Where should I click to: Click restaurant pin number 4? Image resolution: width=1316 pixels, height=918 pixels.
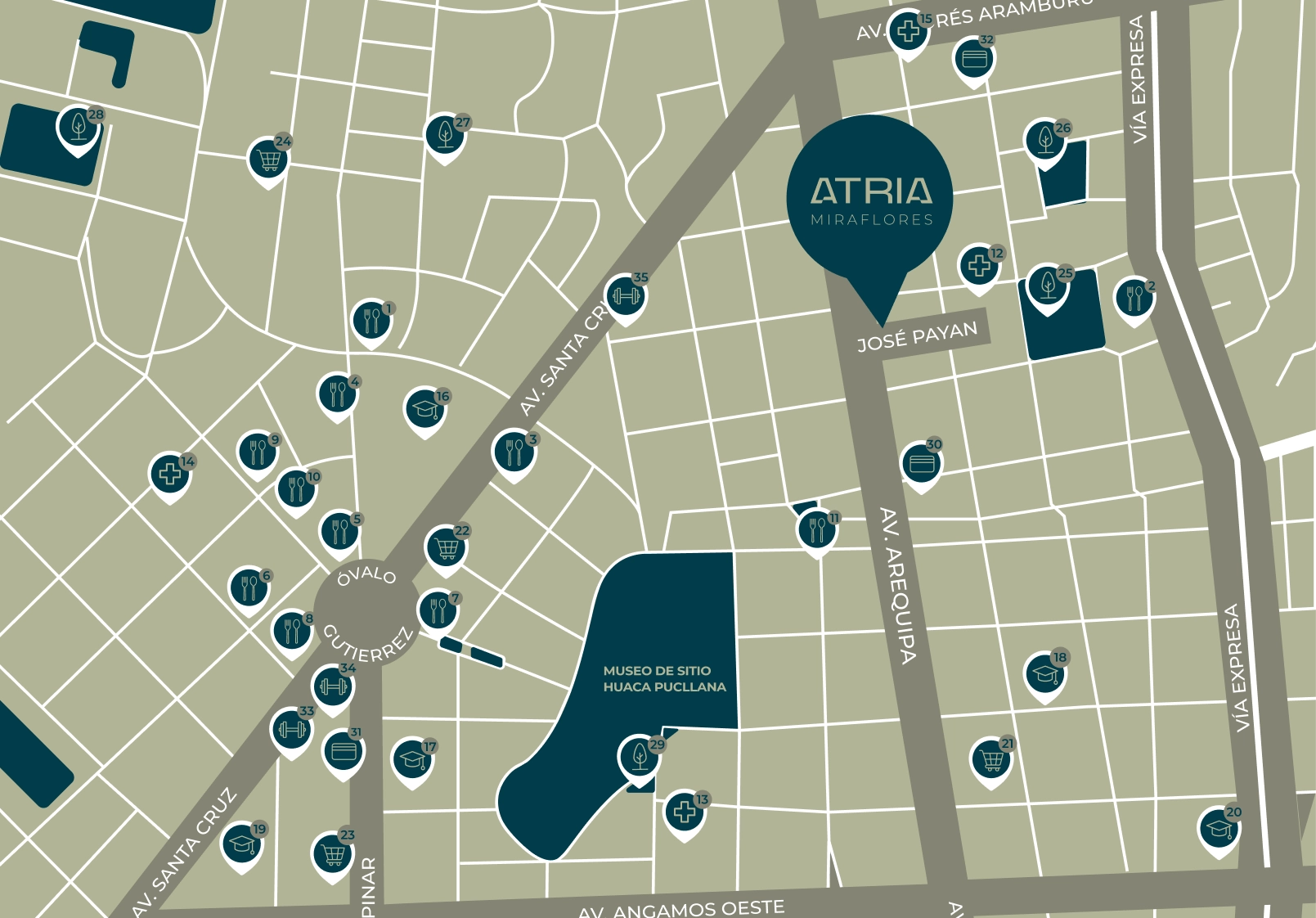(338, 396)
